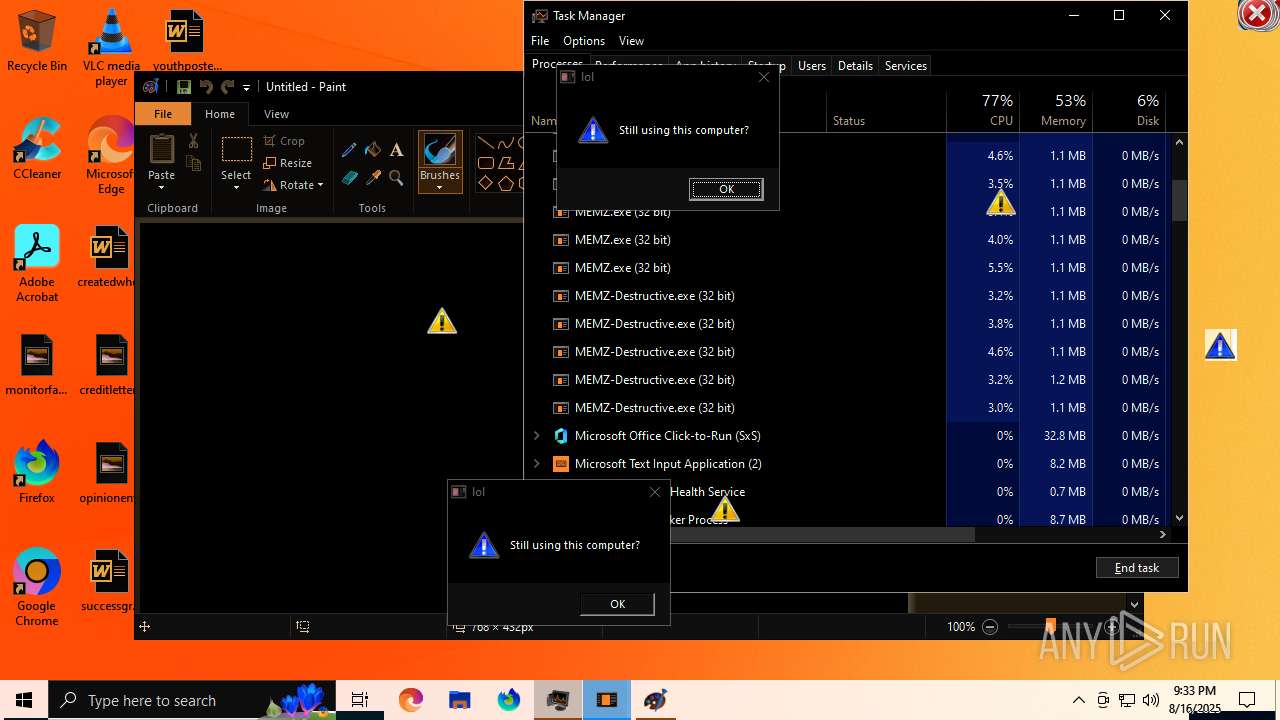The width and height of the screenshot is (1280, 720).
Task: Click Save icon in Paint title bar
Action: pyautogui.click(x=184, y=87)
